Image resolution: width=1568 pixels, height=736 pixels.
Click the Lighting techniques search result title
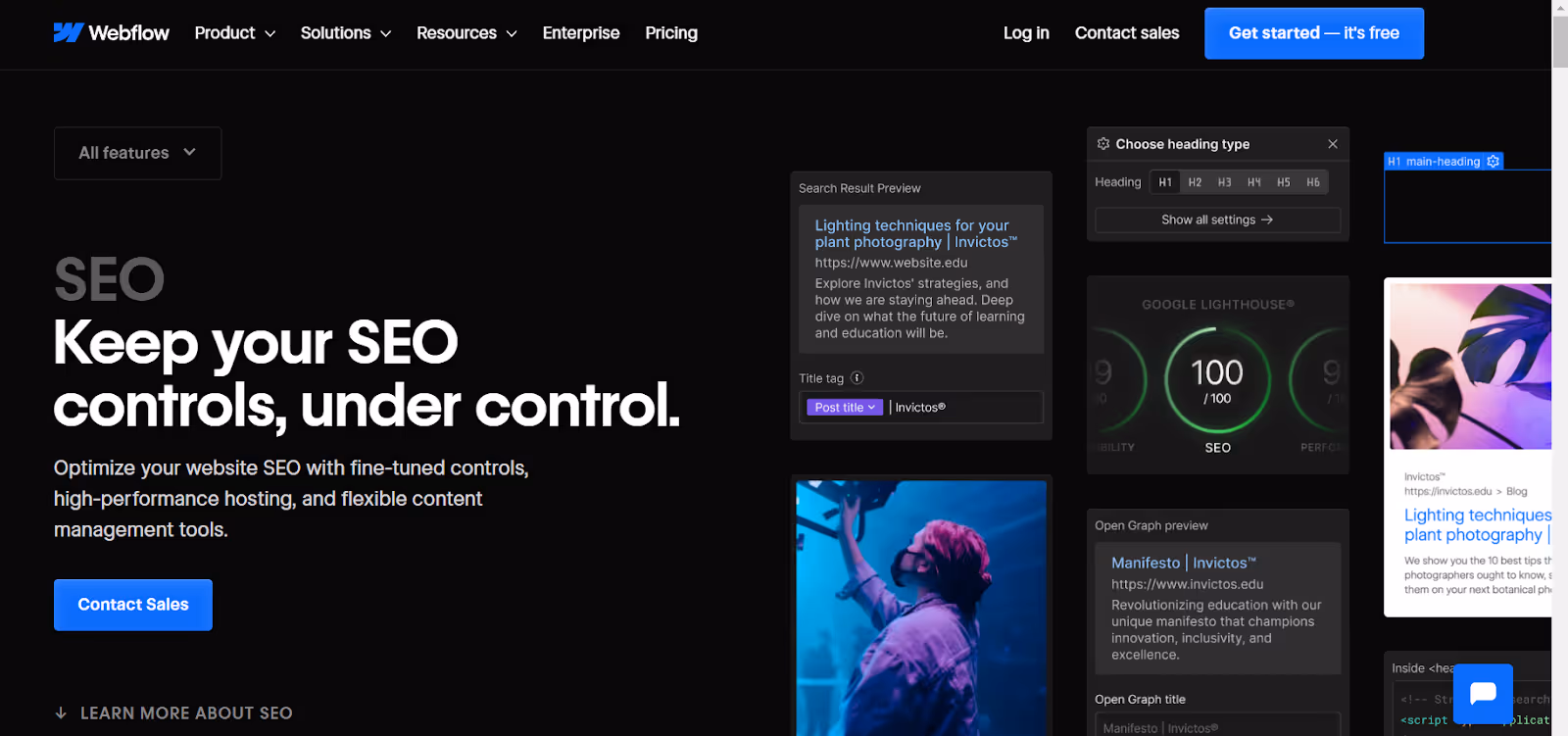click(x=915, y=233)
